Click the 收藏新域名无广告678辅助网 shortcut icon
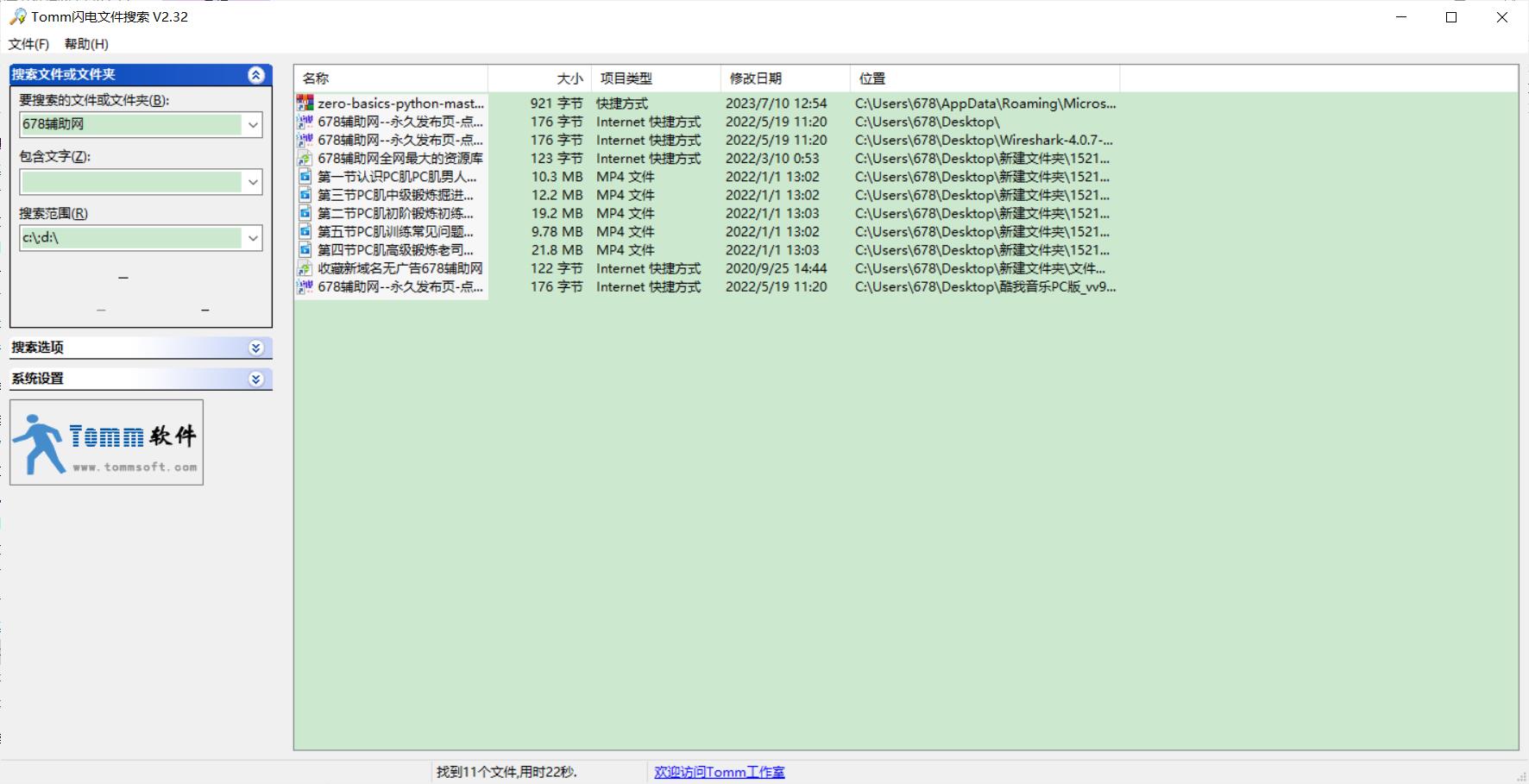Screen dimensions: 1529x784 coord(305,269)
